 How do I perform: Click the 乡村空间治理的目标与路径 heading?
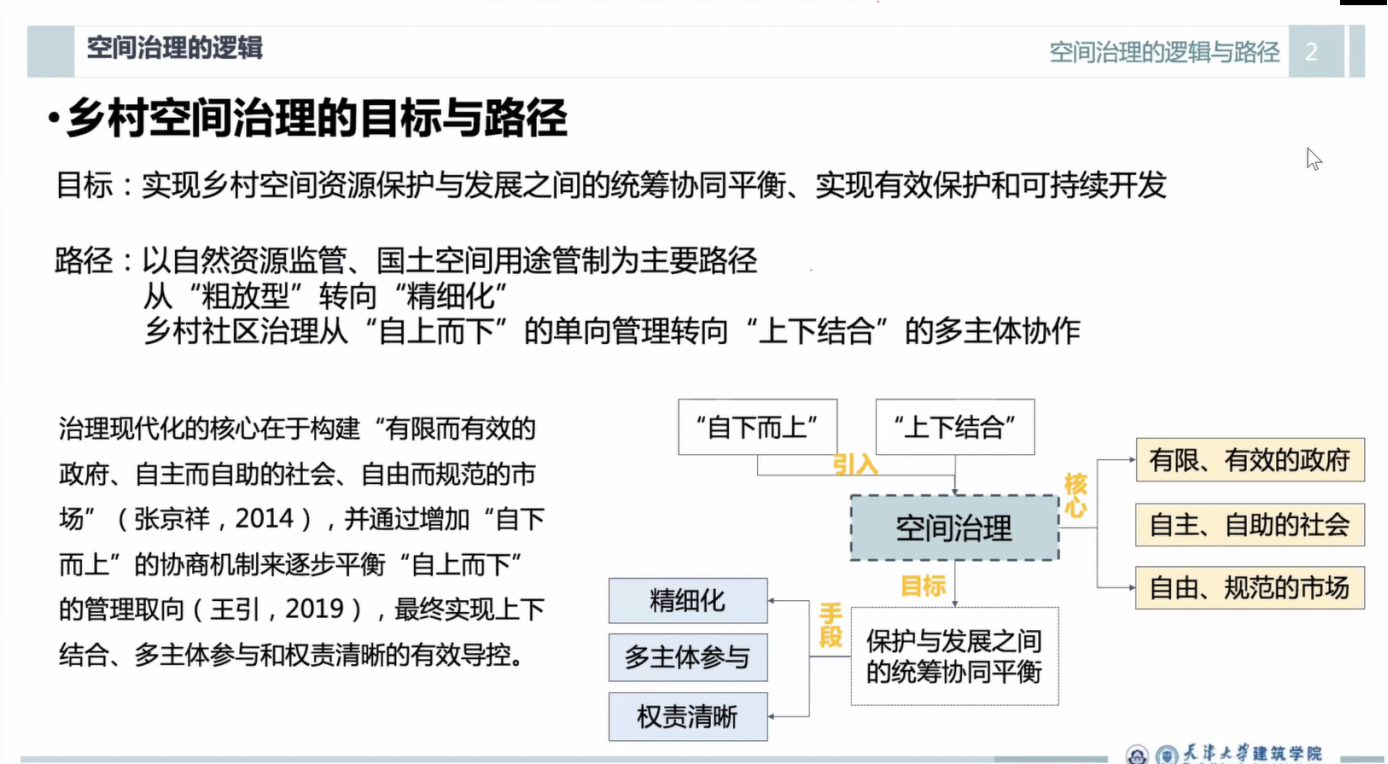(316, 119)
